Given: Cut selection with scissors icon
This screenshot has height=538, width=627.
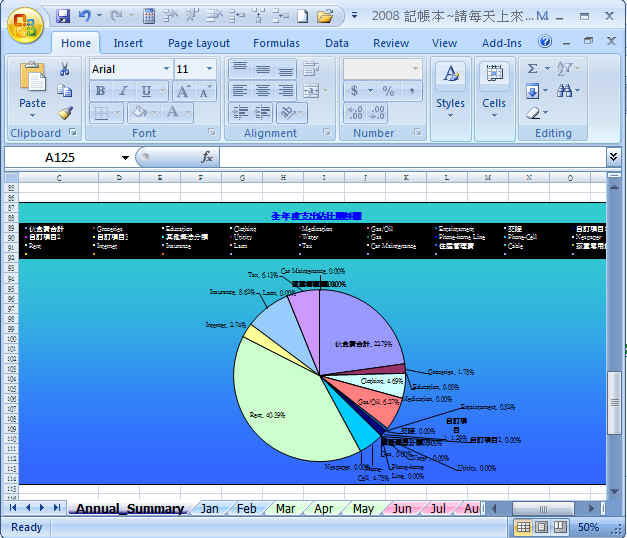Looking at the screenshot, I should (64, 69).
